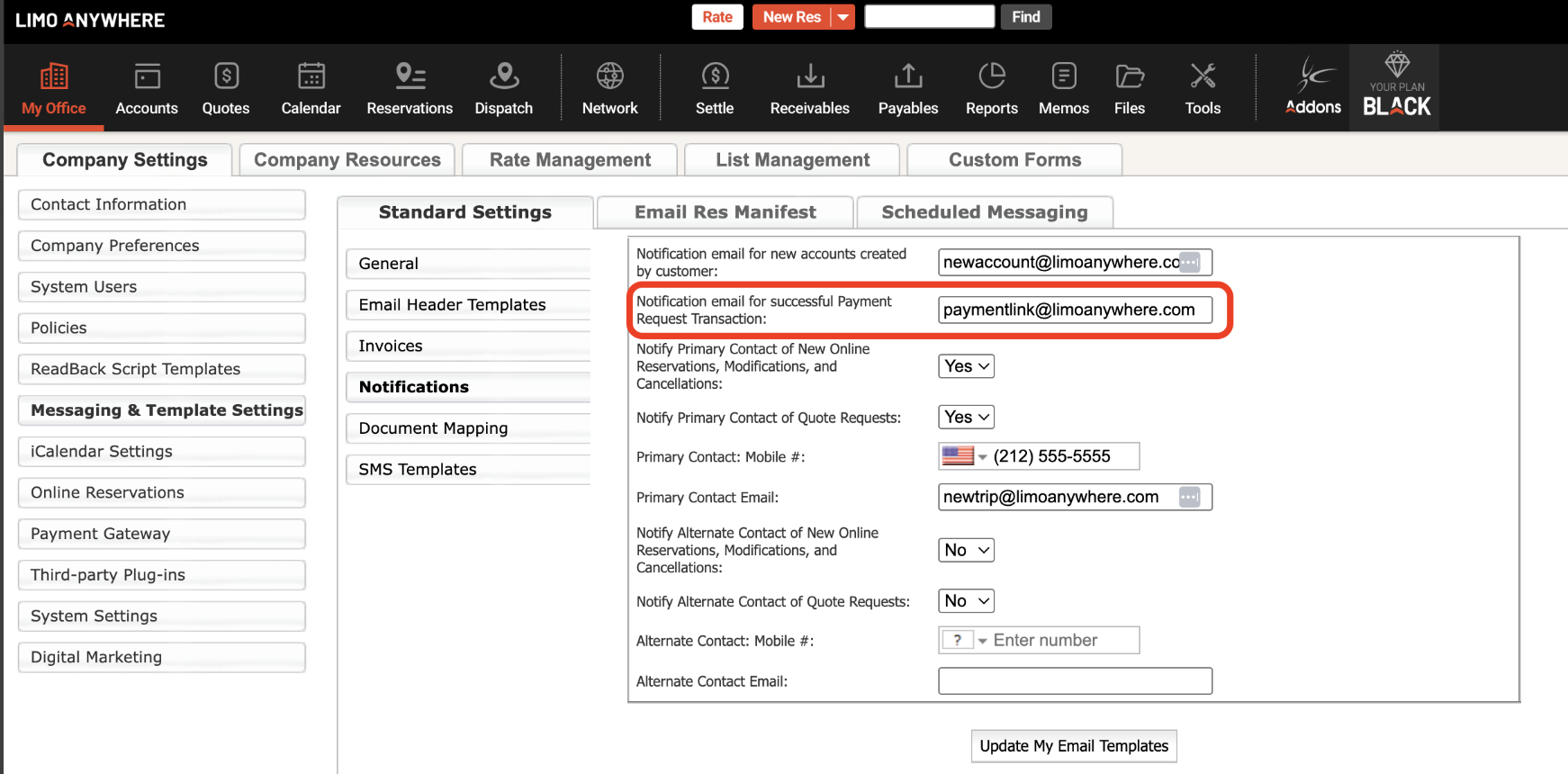Image resolution: width=1568 pixels, height=774 pixels.
Task: Open the Network module
Action: (610, 88)
